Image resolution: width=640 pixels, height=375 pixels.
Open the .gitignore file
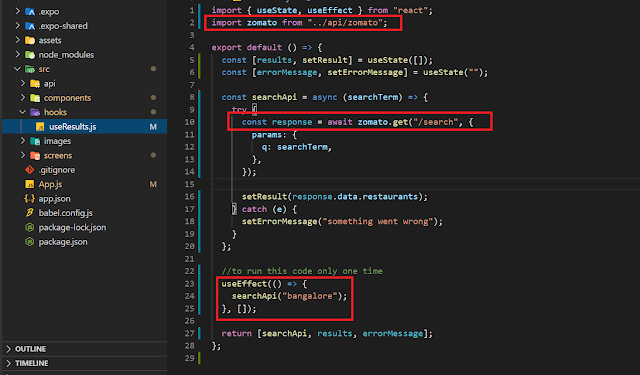tap(57, 170)
